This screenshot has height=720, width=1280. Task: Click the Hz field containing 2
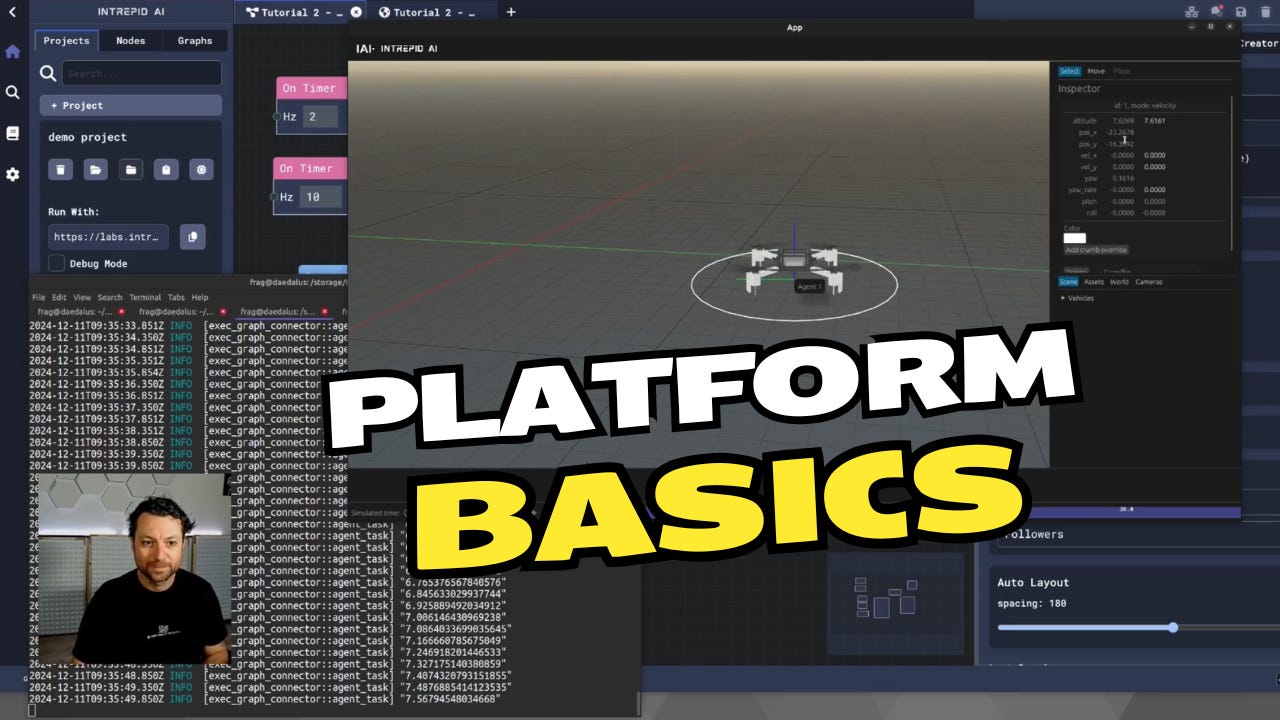point(322,117)
